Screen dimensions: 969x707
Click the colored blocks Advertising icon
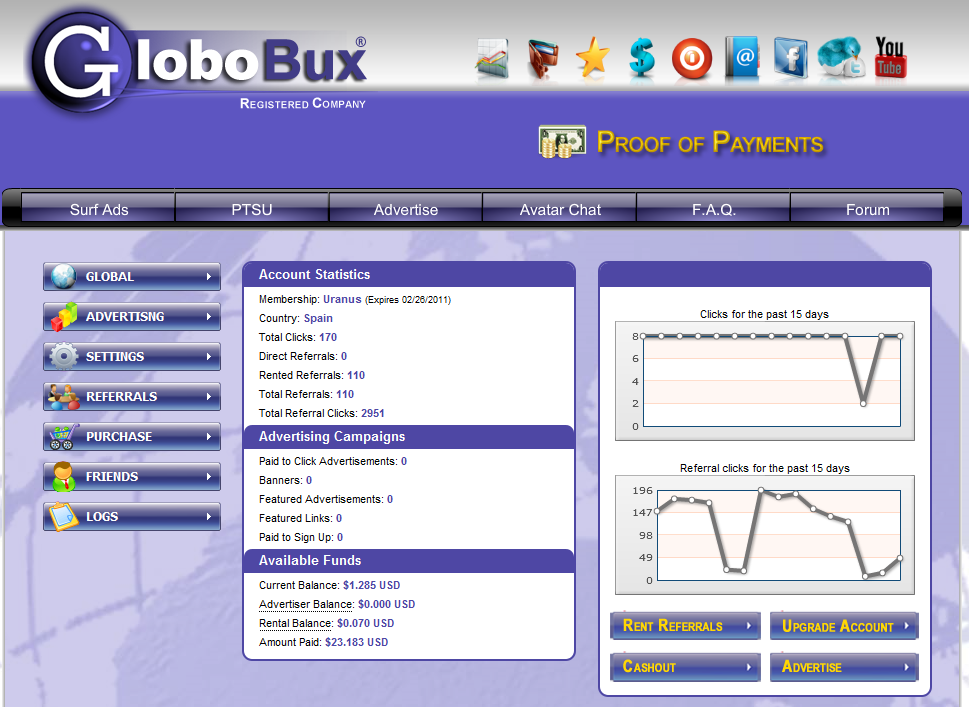click(64, 316)
